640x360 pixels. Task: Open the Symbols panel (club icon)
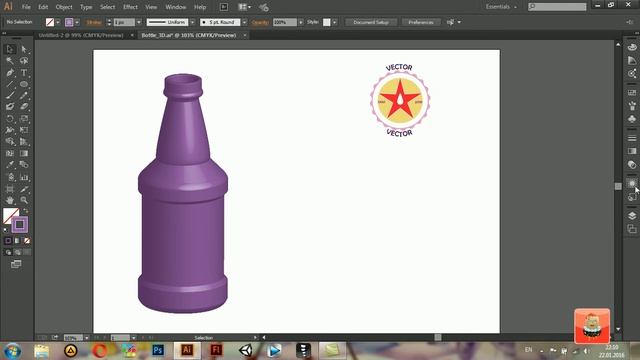tap(632, 119)
